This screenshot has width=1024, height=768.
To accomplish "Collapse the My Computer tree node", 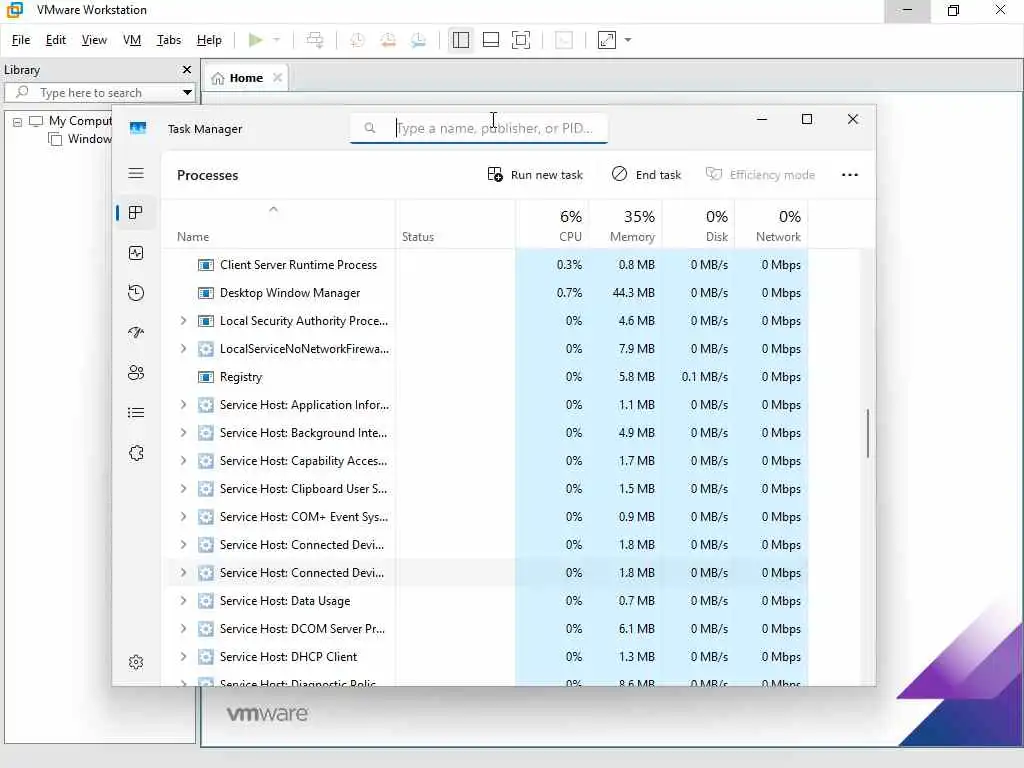I will coord(18,121).
